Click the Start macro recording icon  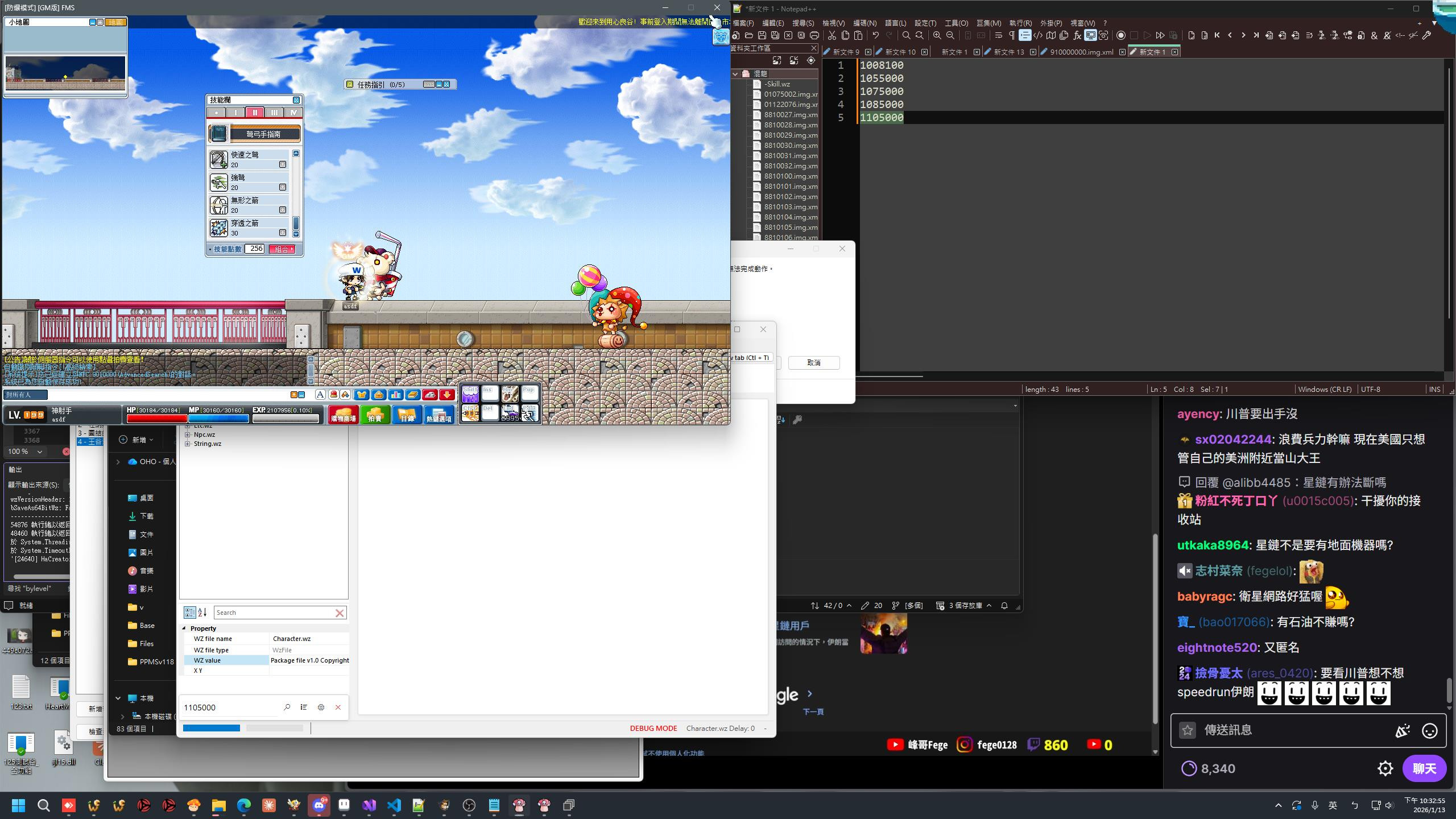[x=1121, y=35]
